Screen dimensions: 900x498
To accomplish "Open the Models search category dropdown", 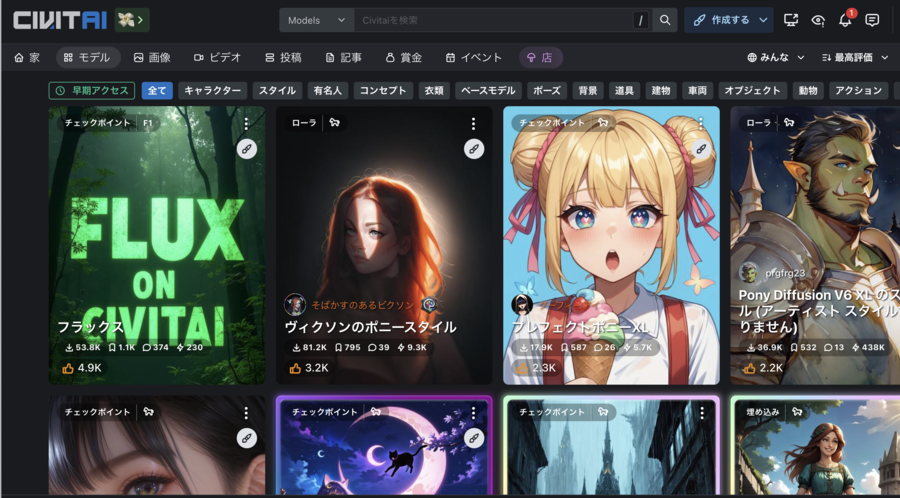I will click(317, 20).
